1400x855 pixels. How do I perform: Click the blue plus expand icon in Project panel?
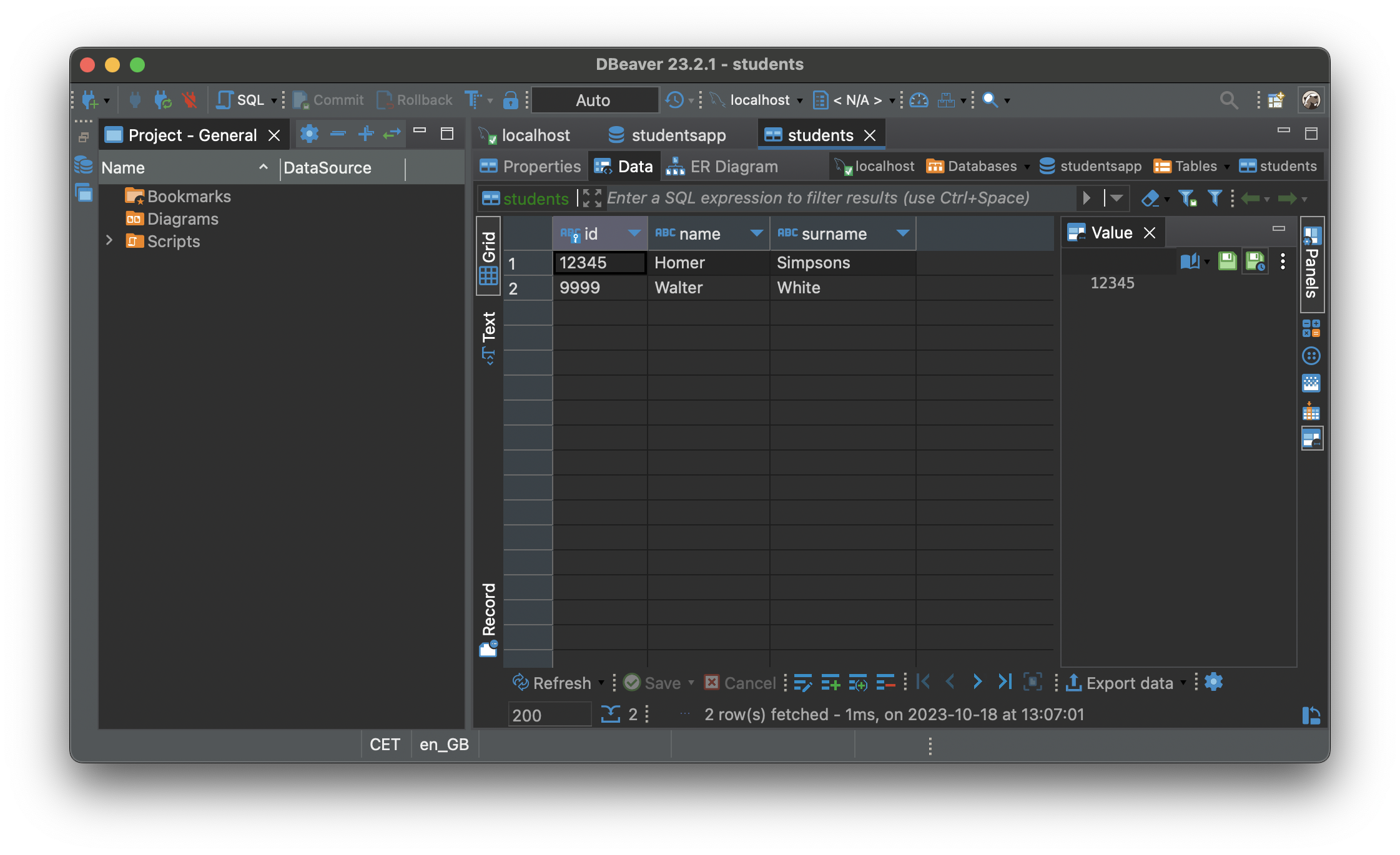tap(366, 134)
